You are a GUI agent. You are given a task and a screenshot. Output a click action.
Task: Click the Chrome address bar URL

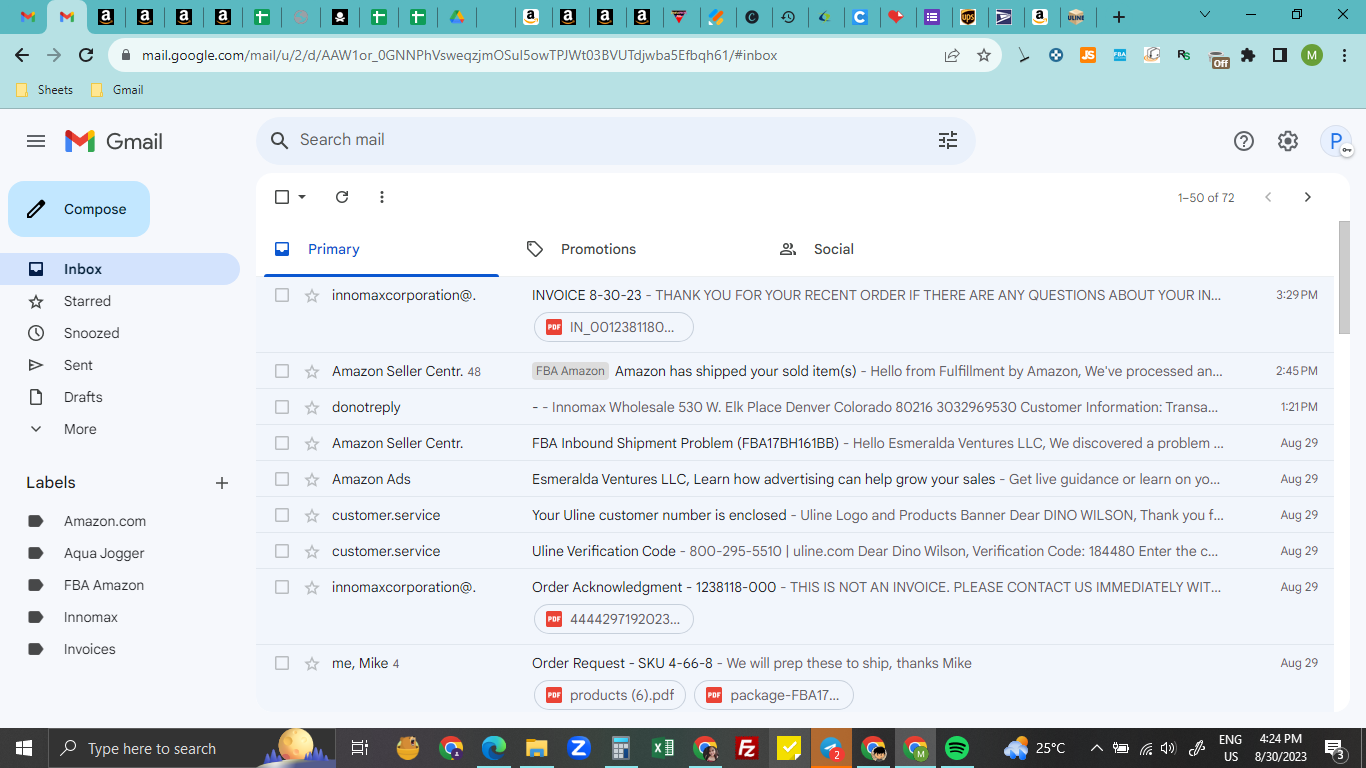coord(459,56)
